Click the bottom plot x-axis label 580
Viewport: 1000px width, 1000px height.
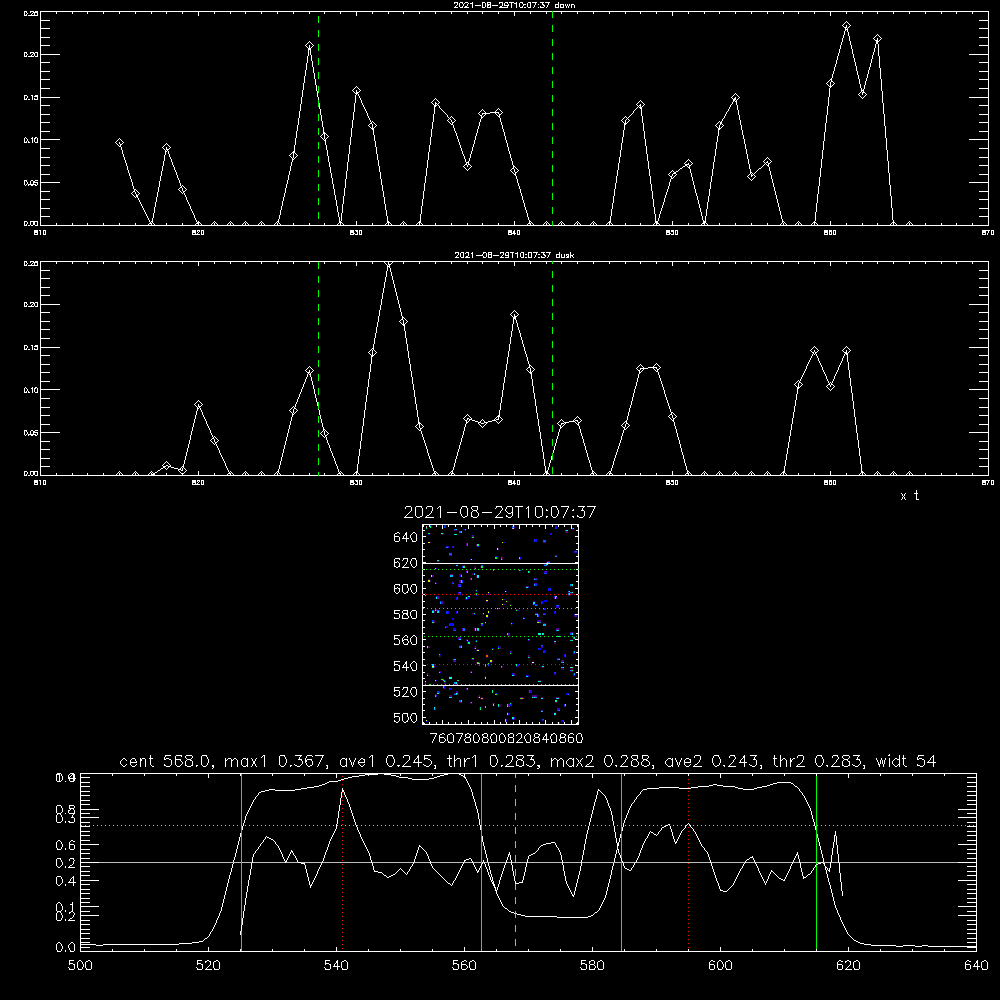click(592, 966)
